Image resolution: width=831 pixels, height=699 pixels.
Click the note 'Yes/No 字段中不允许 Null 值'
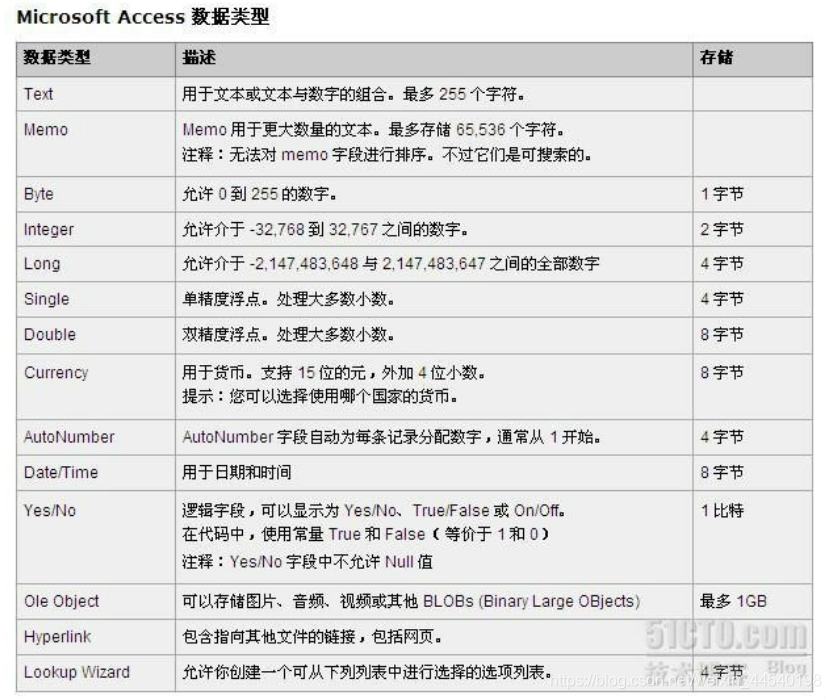[331, 561]
